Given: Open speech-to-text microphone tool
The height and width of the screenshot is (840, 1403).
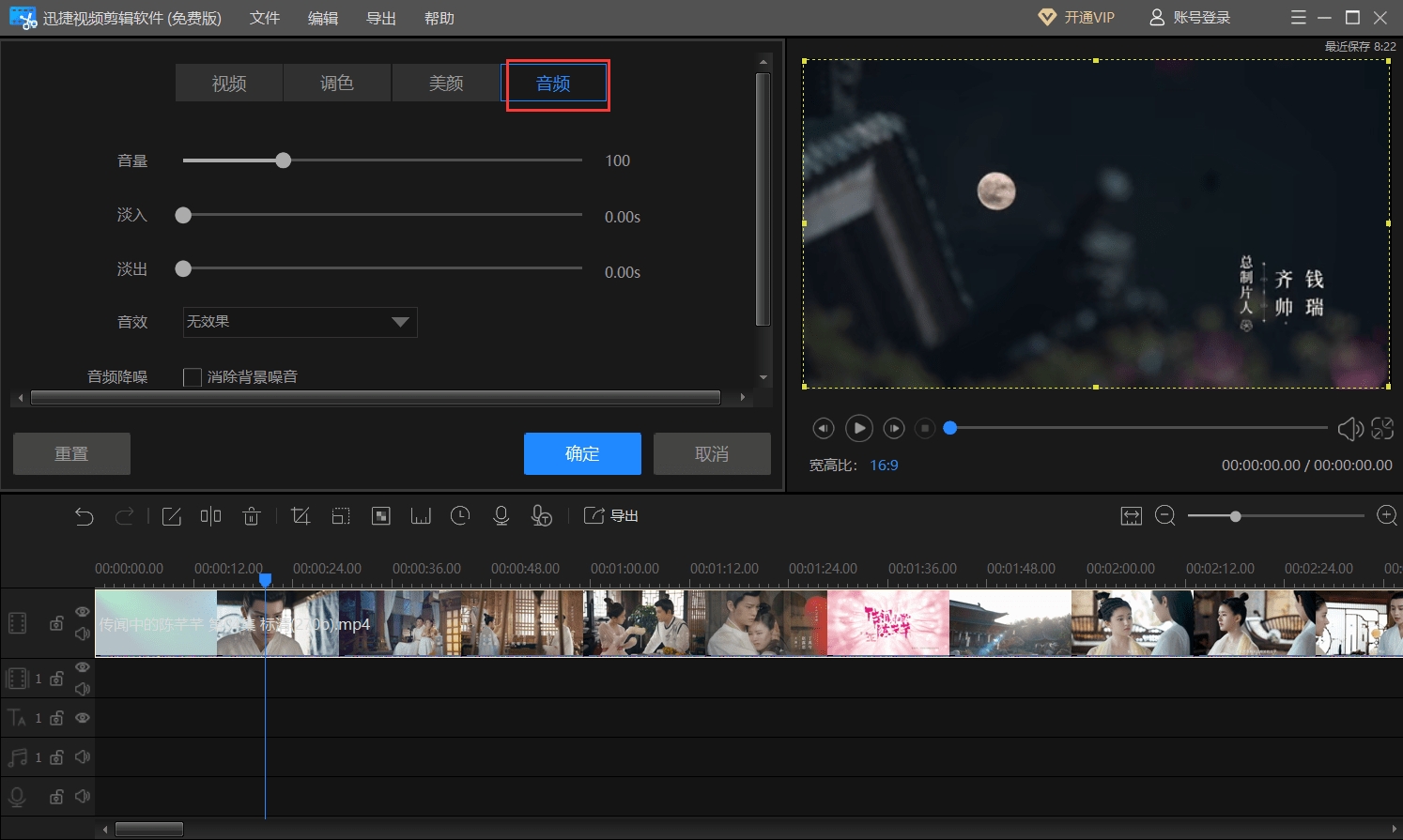Looking at the screenshot, I should coord(542,516).
